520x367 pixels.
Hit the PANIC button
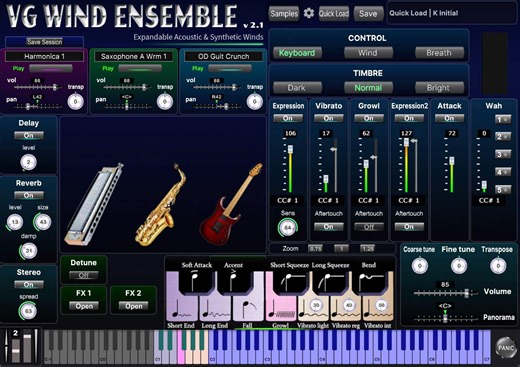[x=505, y=348]
